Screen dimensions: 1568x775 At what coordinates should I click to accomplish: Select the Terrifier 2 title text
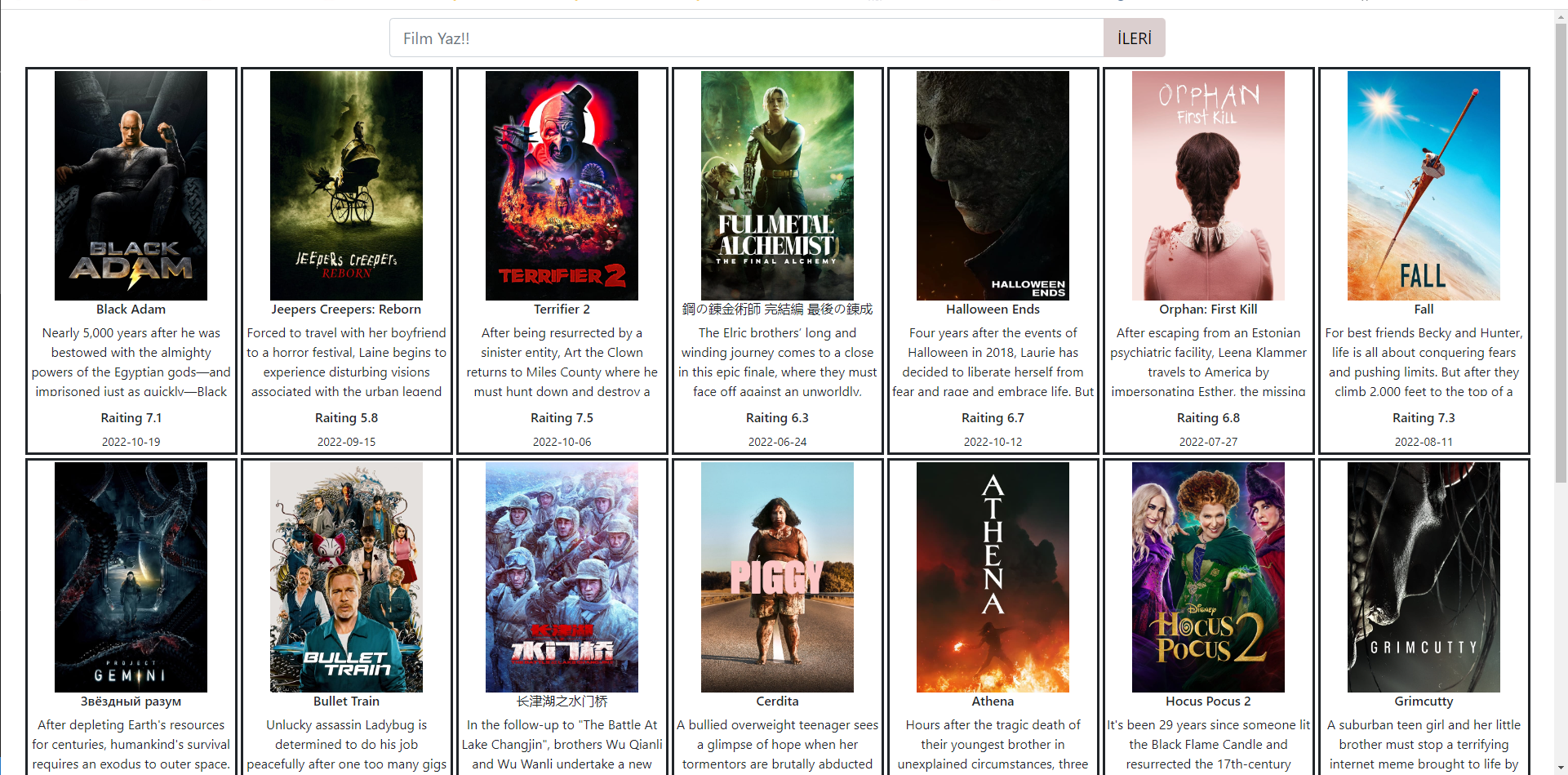point(562,310)
